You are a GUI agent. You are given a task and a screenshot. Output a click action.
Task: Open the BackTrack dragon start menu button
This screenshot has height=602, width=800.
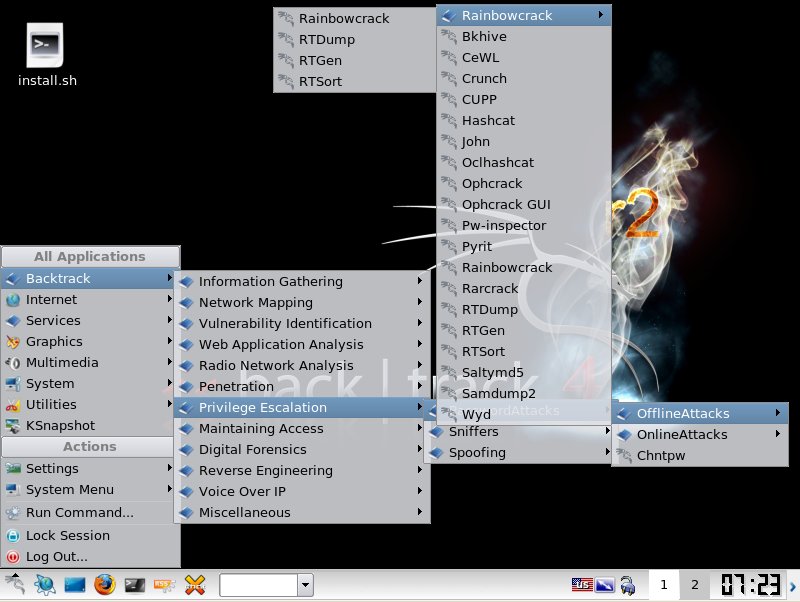click(x=15, y=584)
